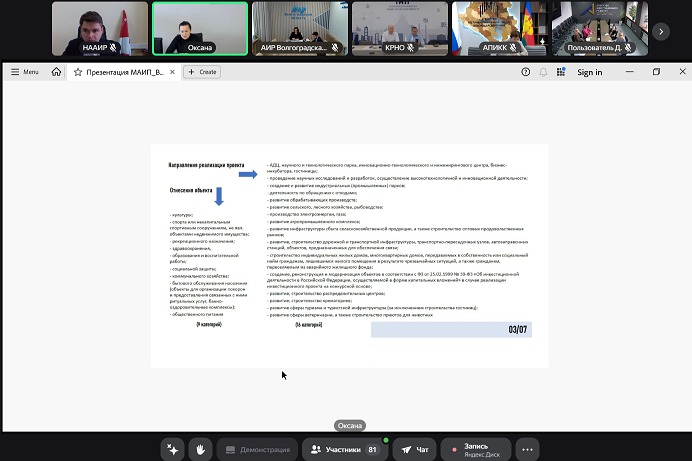The image size is (692, 461).
Task: Open the Menu hamburger in PDF viewer
Action: tap(24, 72)
